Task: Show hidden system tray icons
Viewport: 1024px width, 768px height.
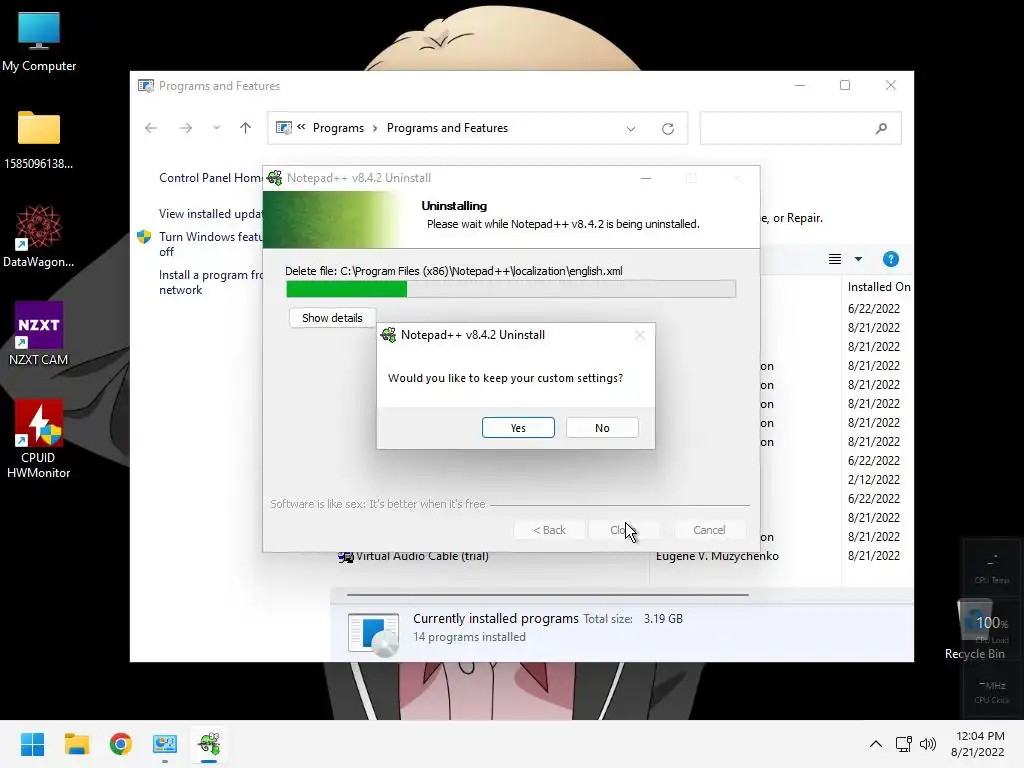Action: click(876, 744)
